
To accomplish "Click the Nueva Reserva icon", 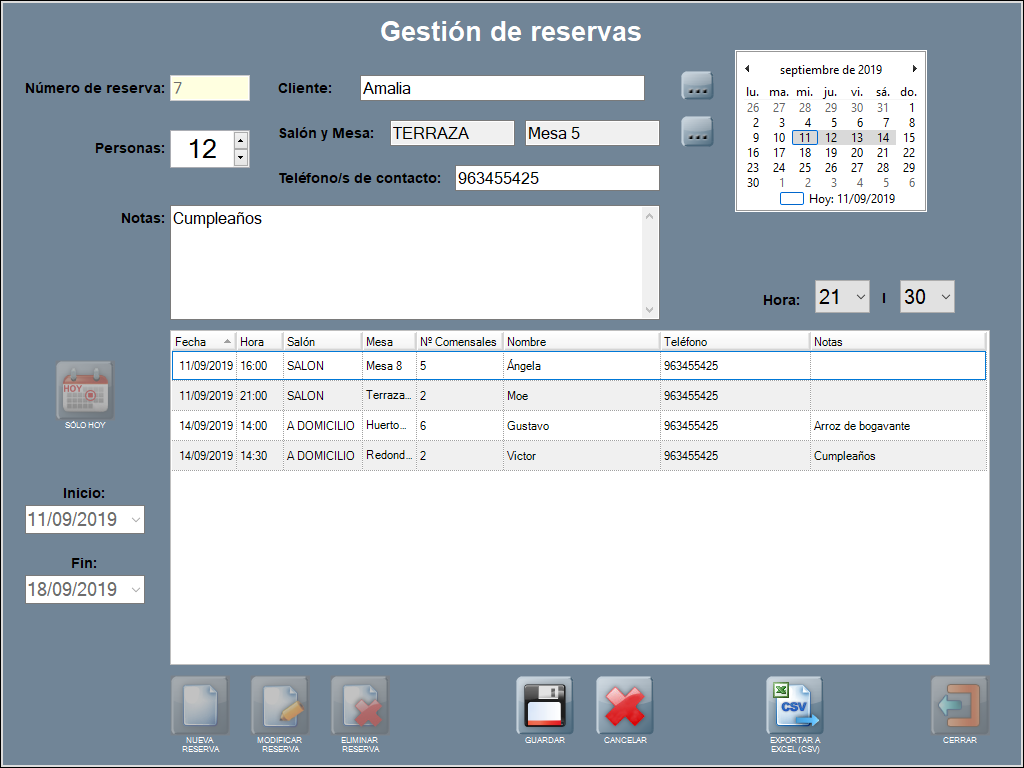I will pyautogui.click(x=200, y=707).
